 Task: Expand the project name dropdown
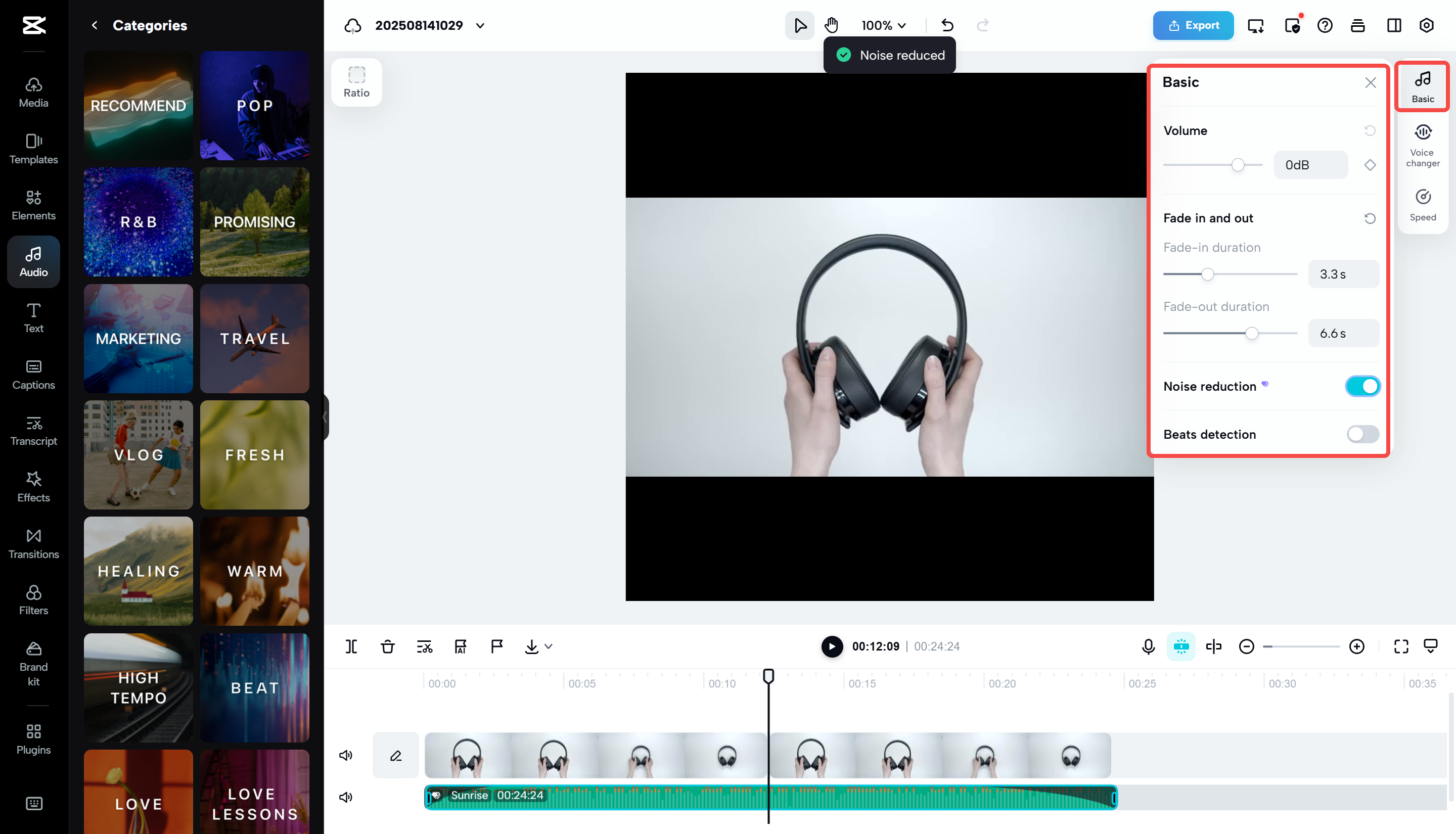(480, 25)
